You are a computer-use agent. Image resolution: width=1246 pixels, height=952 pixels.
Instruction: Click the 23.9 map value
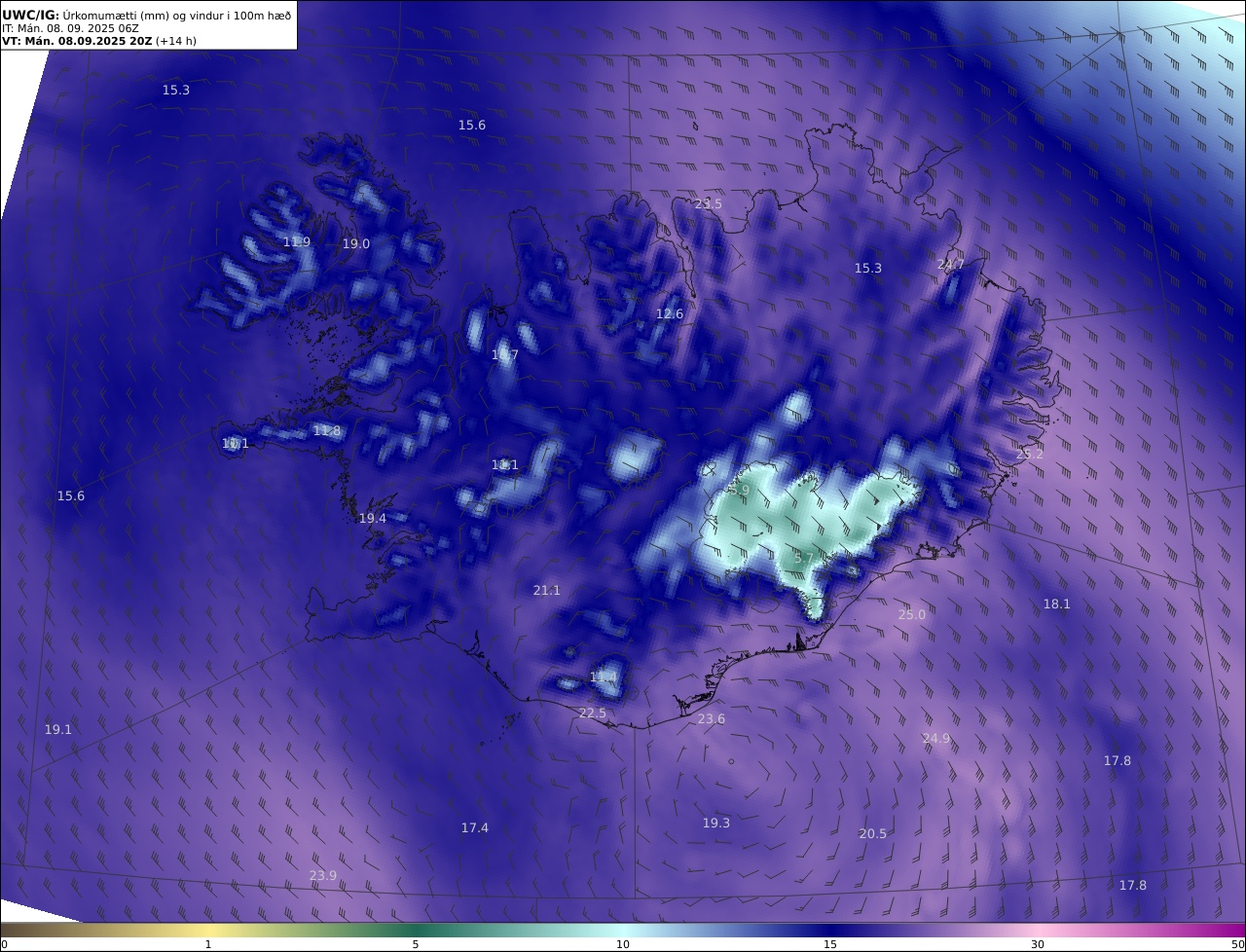[x=323, y=876]
